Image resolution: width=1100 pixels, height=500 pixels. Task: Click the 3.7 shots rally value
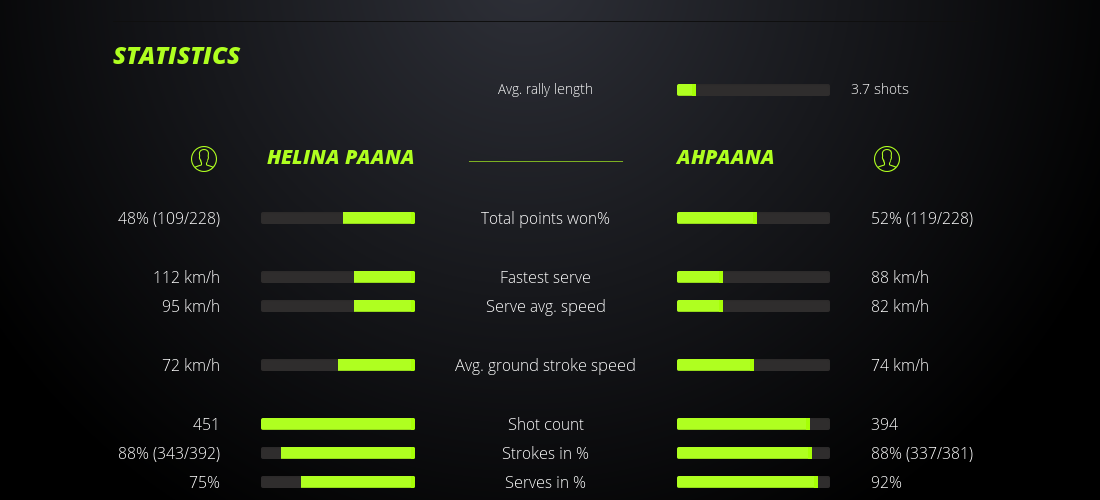880,89
